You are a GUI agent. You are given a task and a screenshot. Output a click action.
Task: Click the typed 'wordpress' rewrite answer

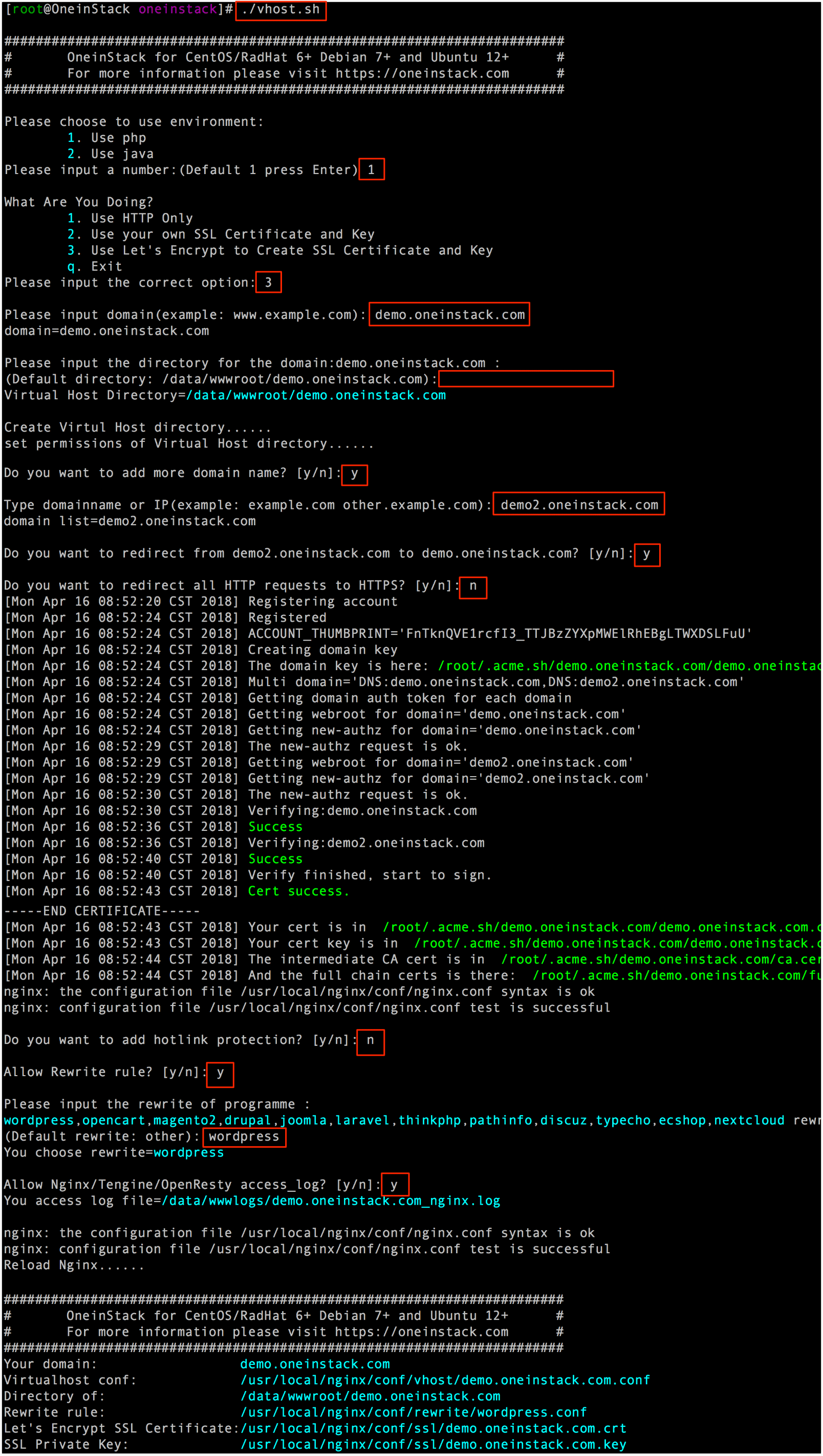tap(244, 1136)
